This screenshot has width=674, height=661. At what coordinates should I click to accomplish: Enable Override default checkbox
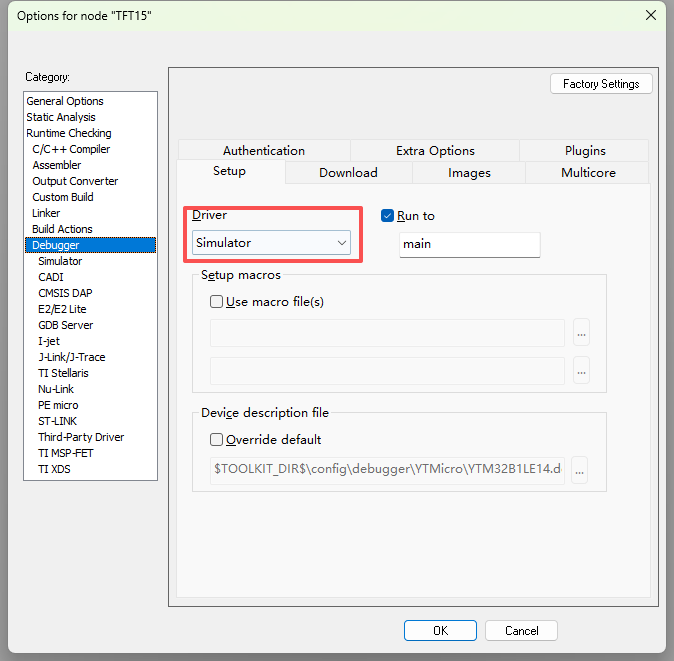coord(216,439)
